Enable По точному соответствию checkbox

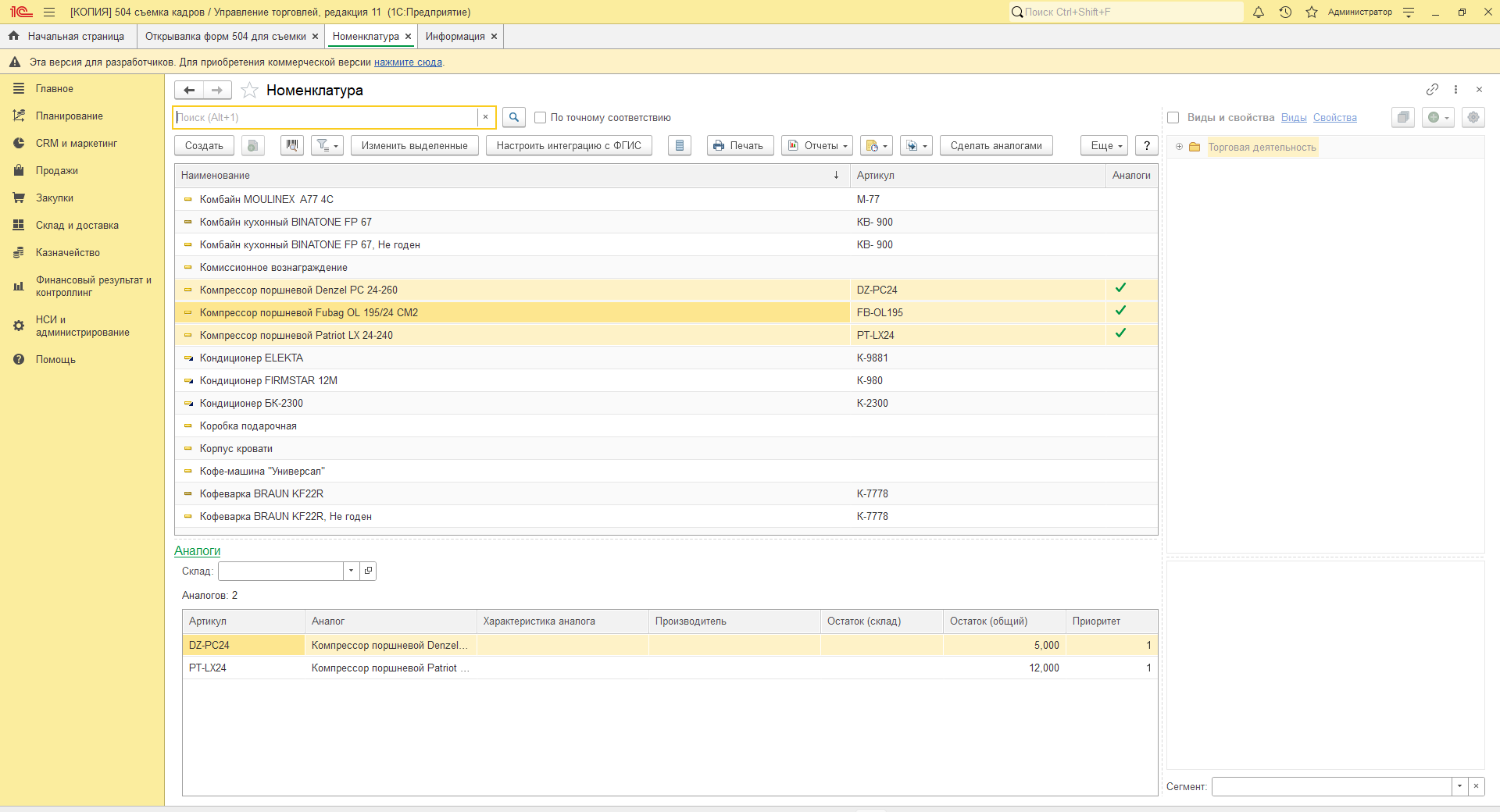pyautogui.click(x=540, y=117)
